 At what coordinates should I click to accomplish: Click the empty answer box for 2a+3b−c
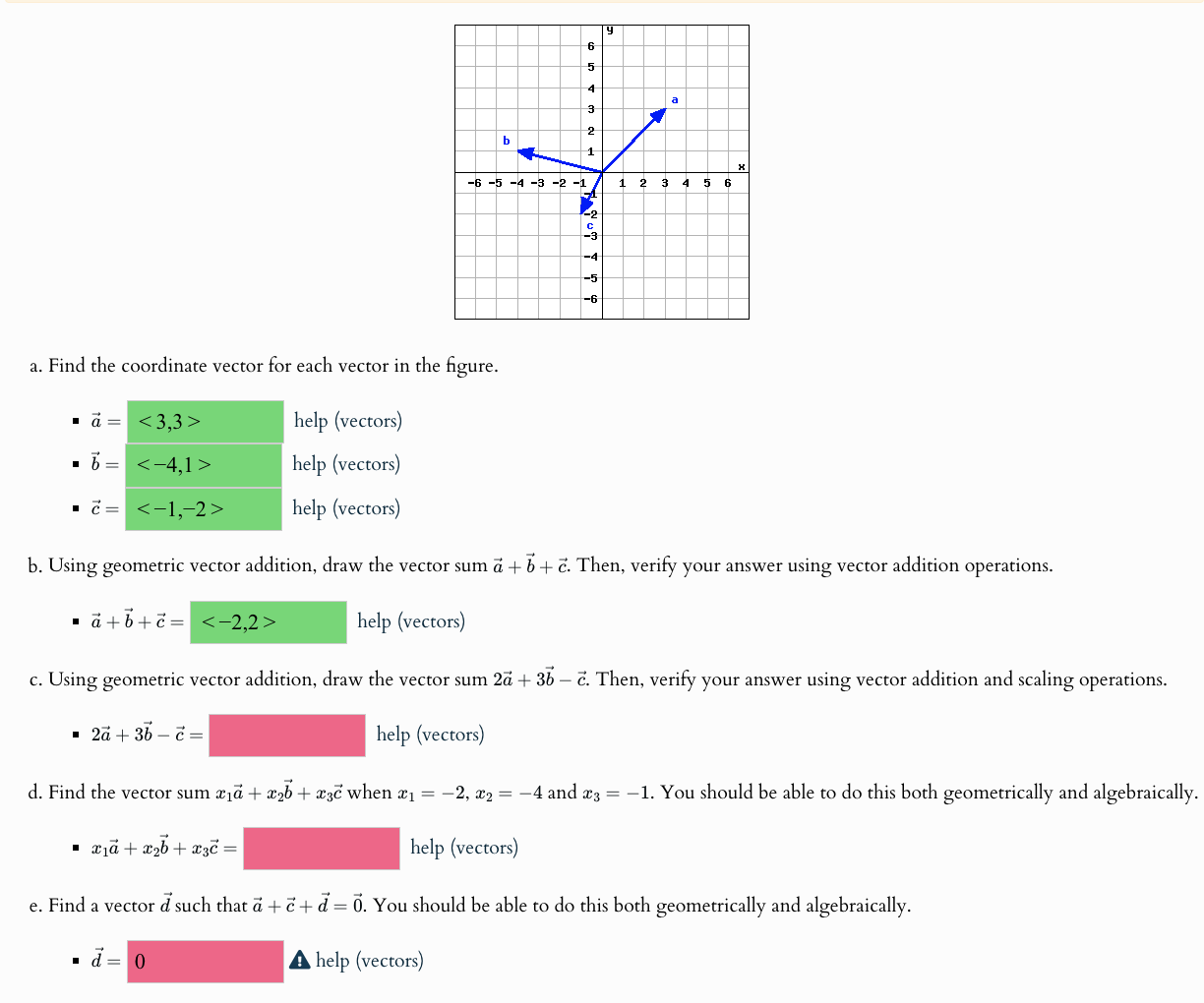287,734
